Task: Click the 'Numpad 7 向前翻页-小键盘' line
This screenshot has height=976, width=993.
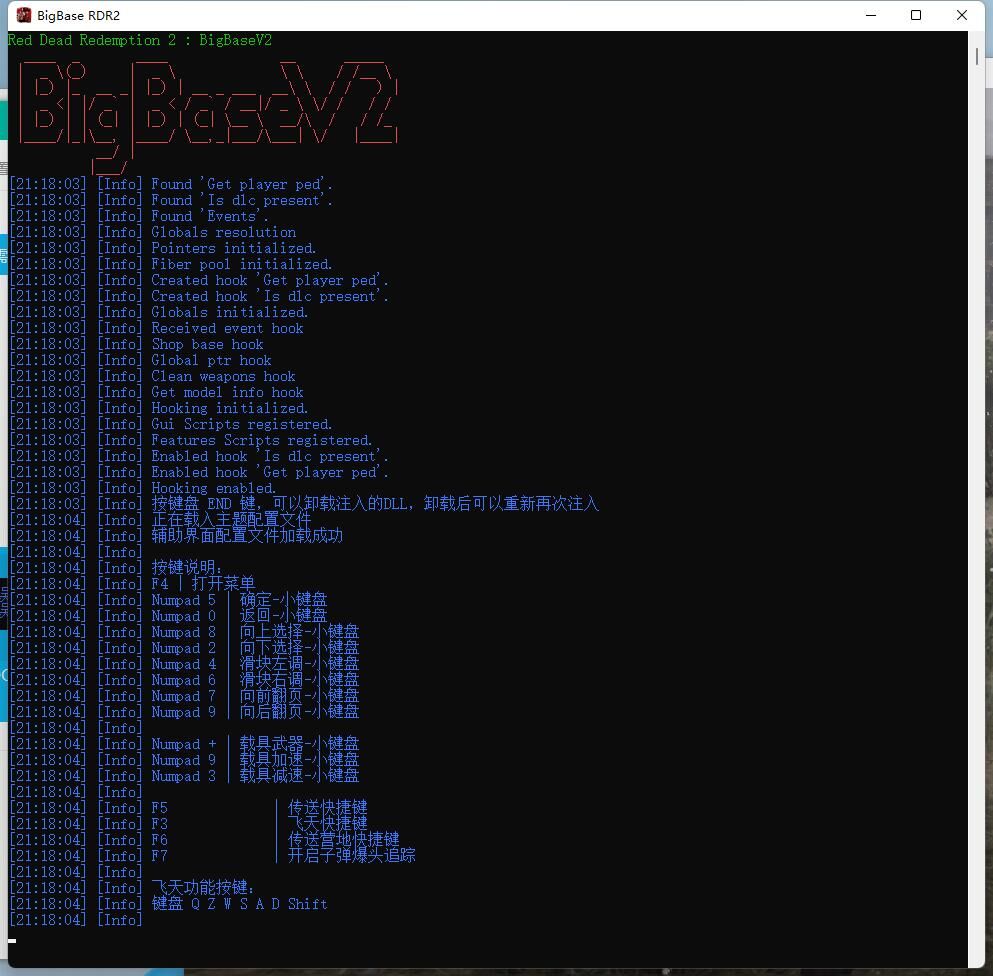Action: (x=184, y=696)
